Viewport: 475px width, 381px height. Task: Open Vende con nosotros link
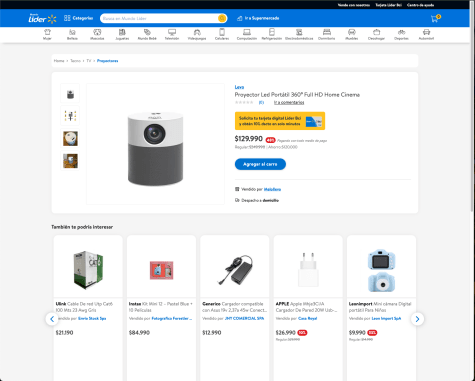tap(354, 5)
